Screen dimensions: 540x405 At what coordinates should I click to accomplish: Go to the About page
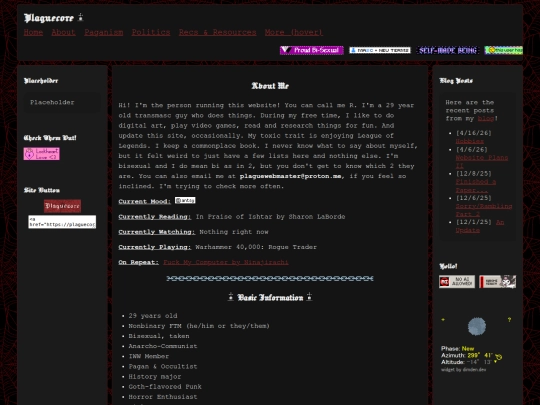pyautogui.click(x=63, y=32)
